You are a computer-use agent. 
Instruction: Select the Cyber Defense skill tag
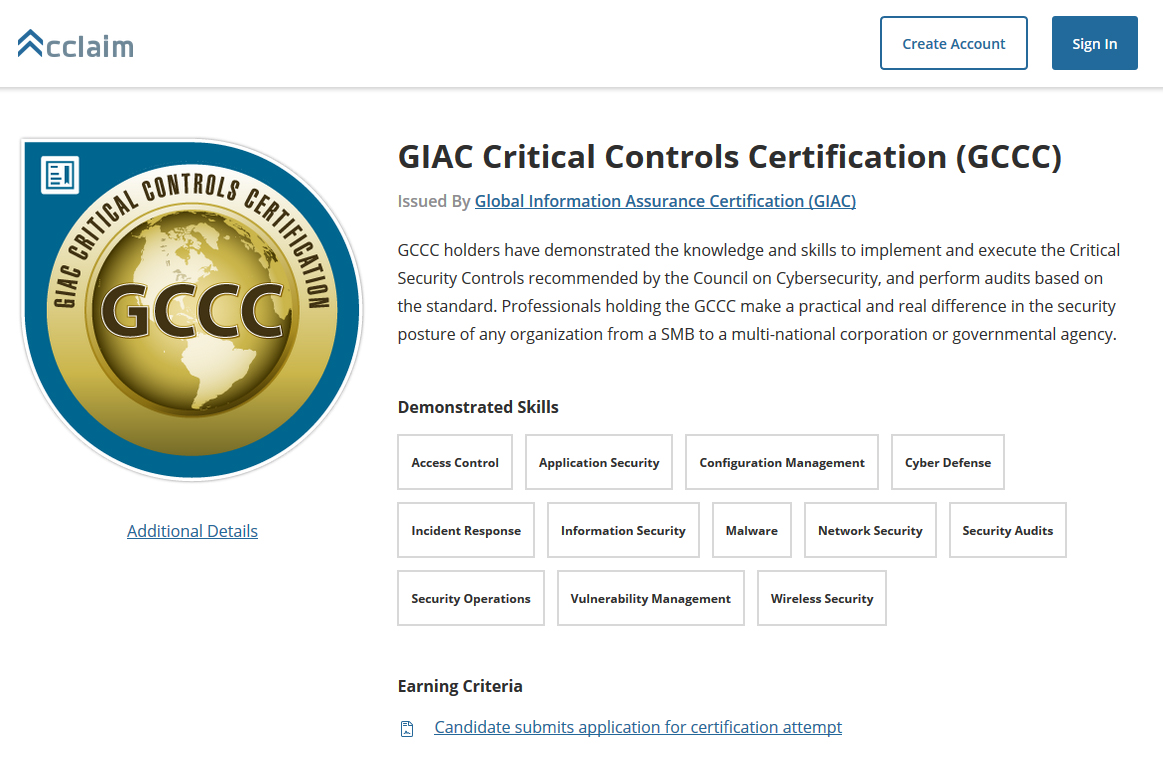(948, 462)
